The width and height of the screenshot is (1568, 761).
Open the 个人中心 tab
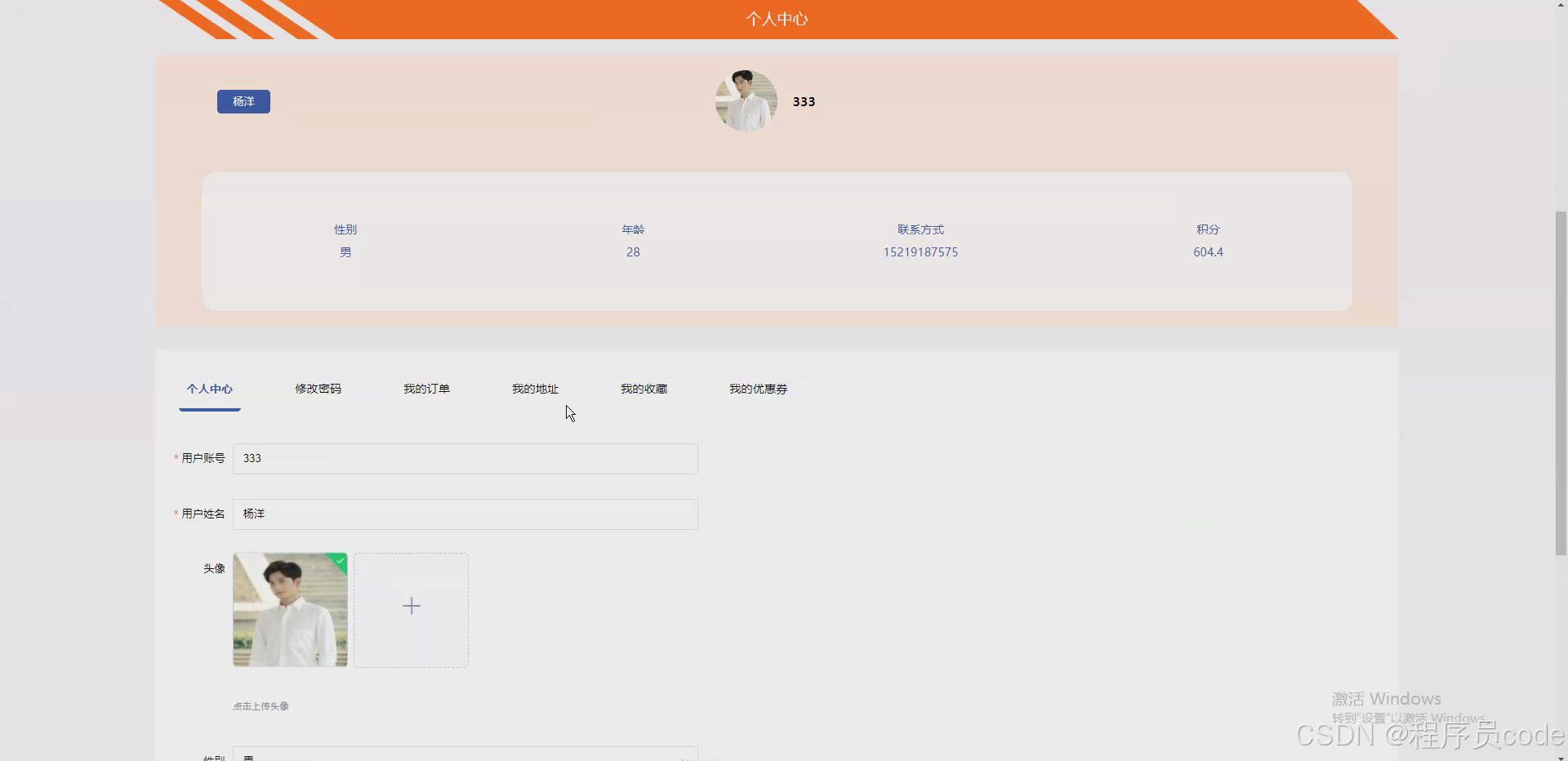pos(209,389)
